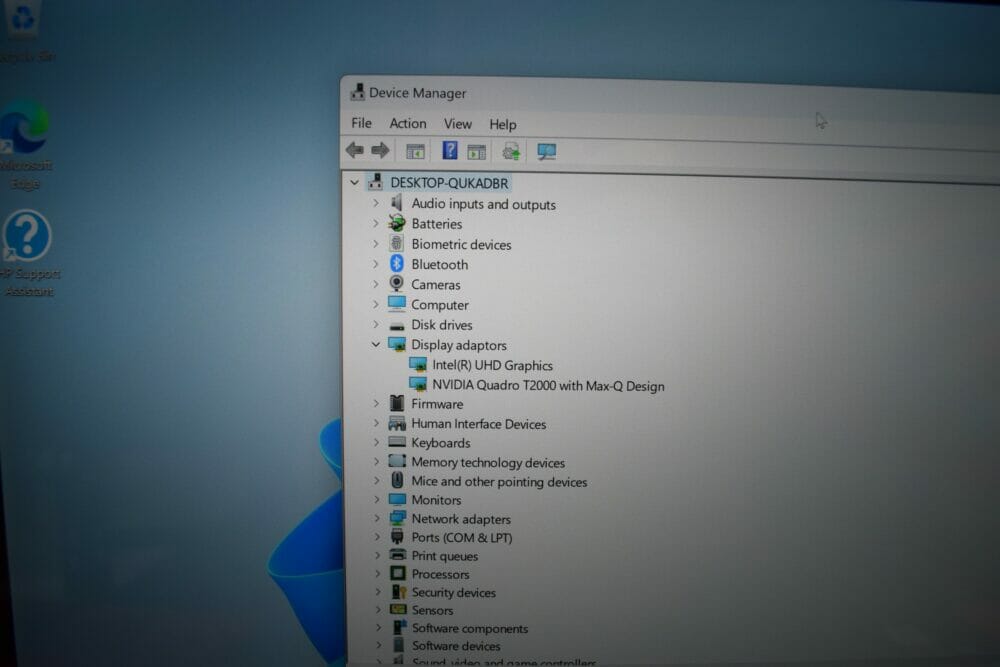Screen dimensions: 1000x667
Task: Expand the Disk drives category
Action: (376, 324)
